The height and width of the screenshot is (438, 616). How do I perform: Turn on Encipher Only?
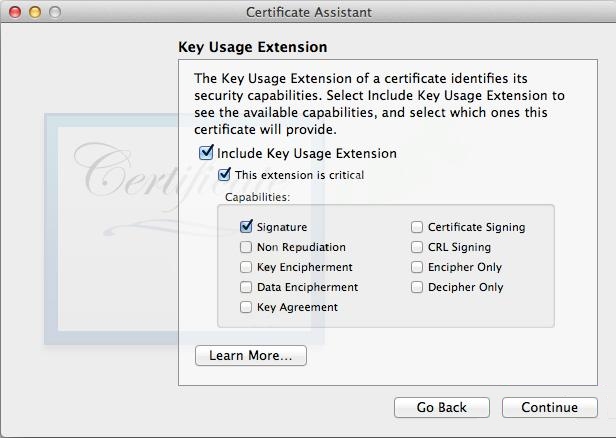point(418,267)
